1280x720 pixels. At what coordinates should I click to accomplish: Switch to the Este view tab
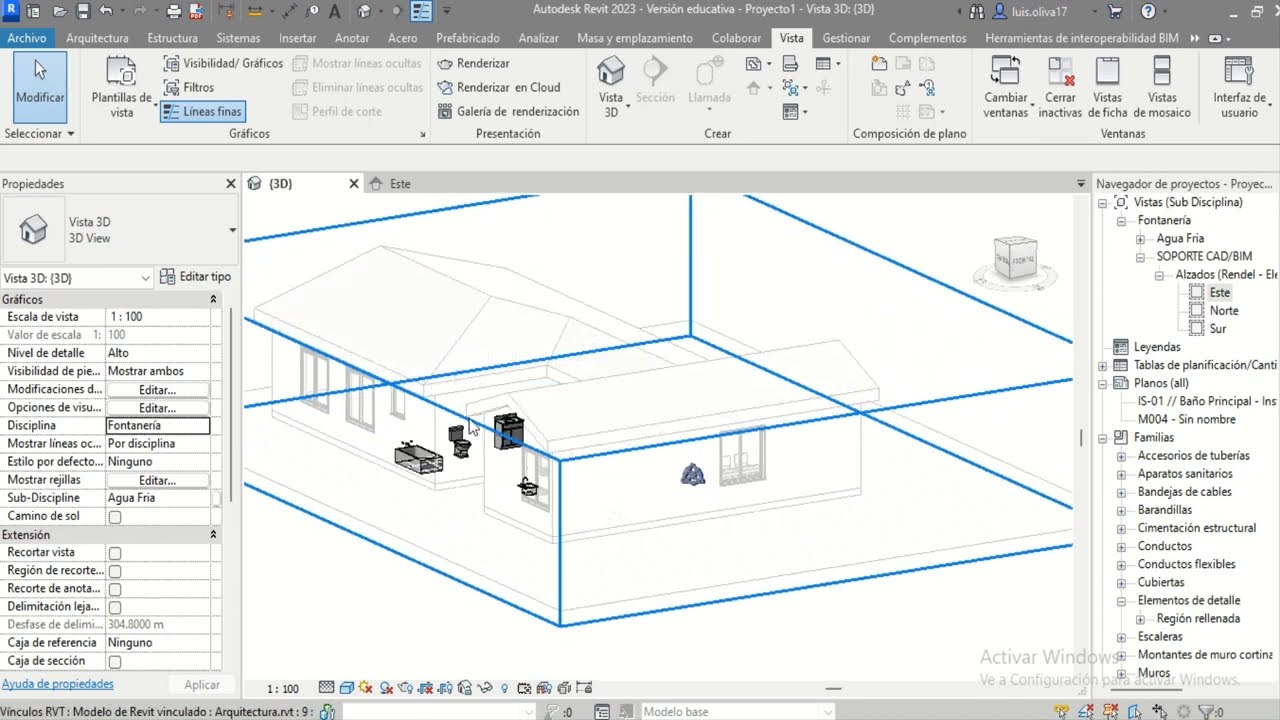(400, 184)
